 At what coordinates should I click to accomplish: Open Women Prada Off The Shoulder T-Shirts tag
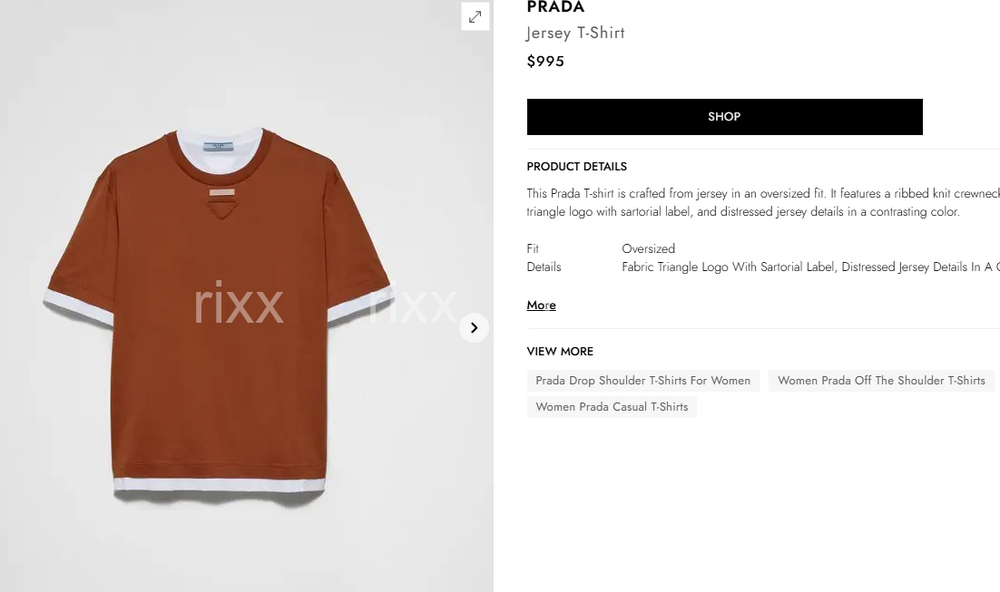881,381
